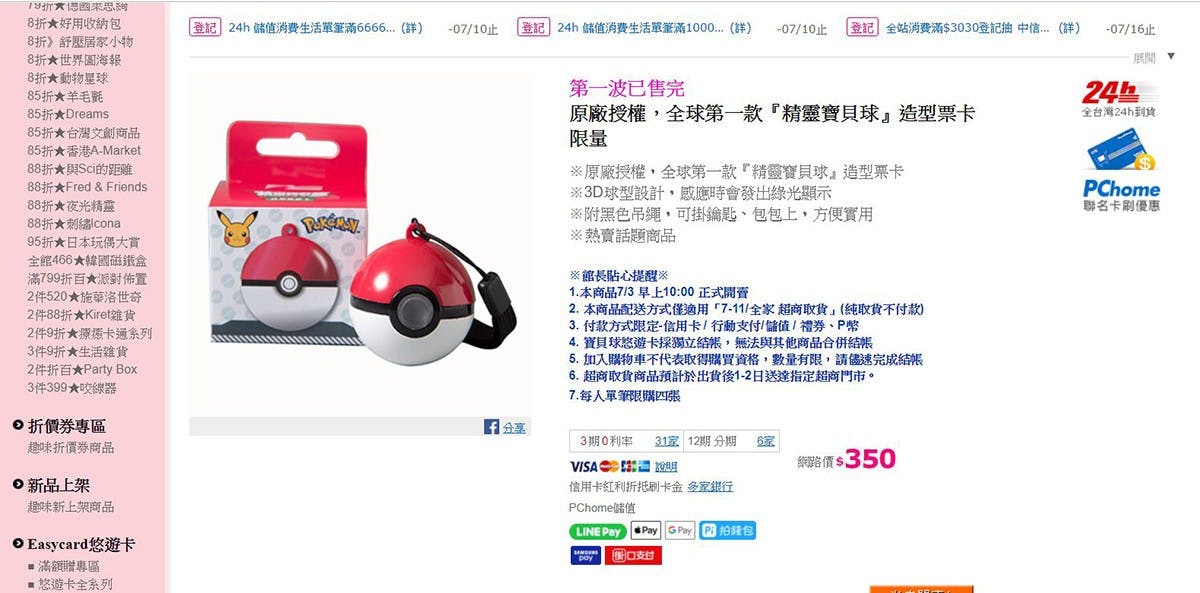Open the 31家 zero-interest banks link
The image size is (1200, 593).
[666, 441]
